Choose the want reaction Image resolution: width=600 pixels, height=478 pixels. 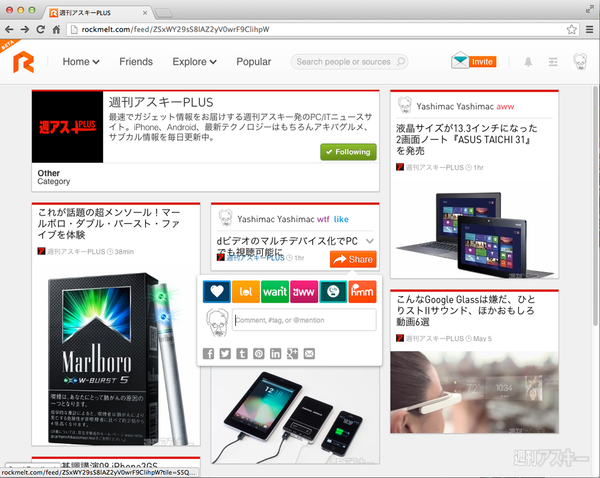[x=275, y=292]
